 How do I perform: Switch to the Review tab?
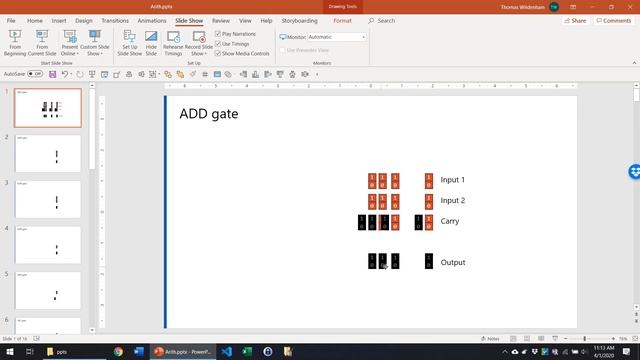coord(220,20)
